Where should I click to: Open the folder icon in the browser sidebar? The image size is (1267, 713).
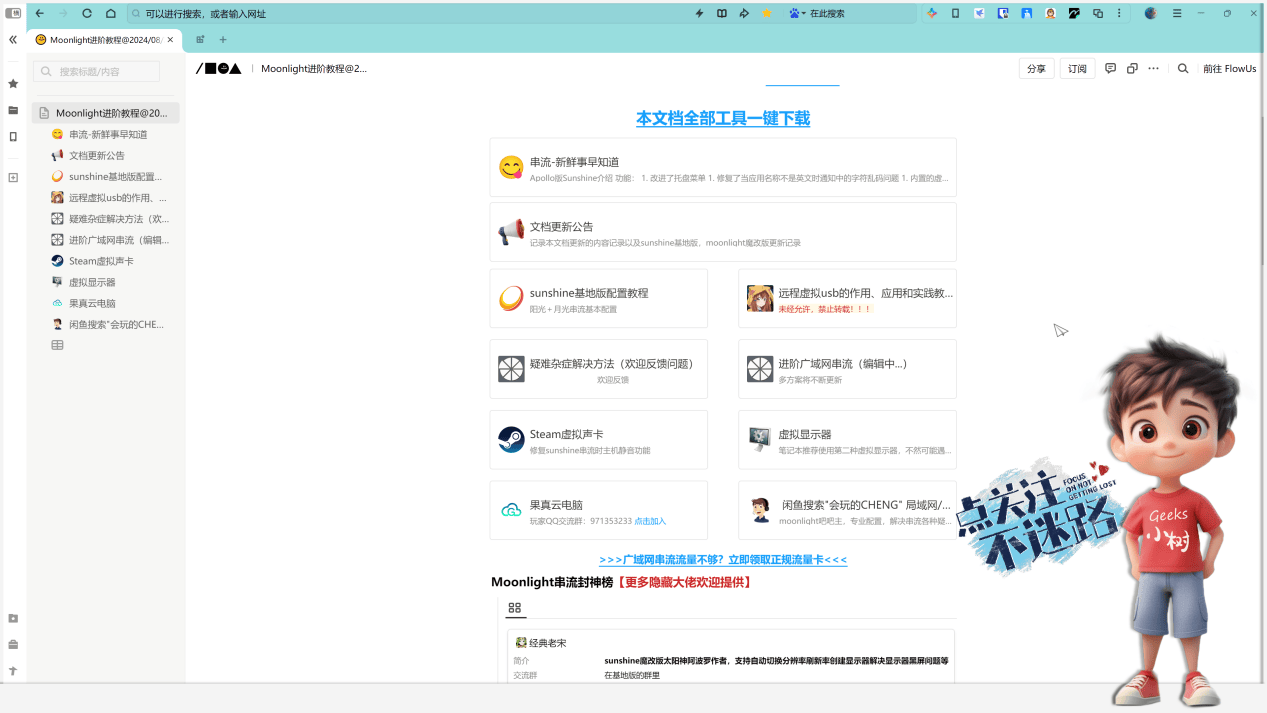coord(13,110)
